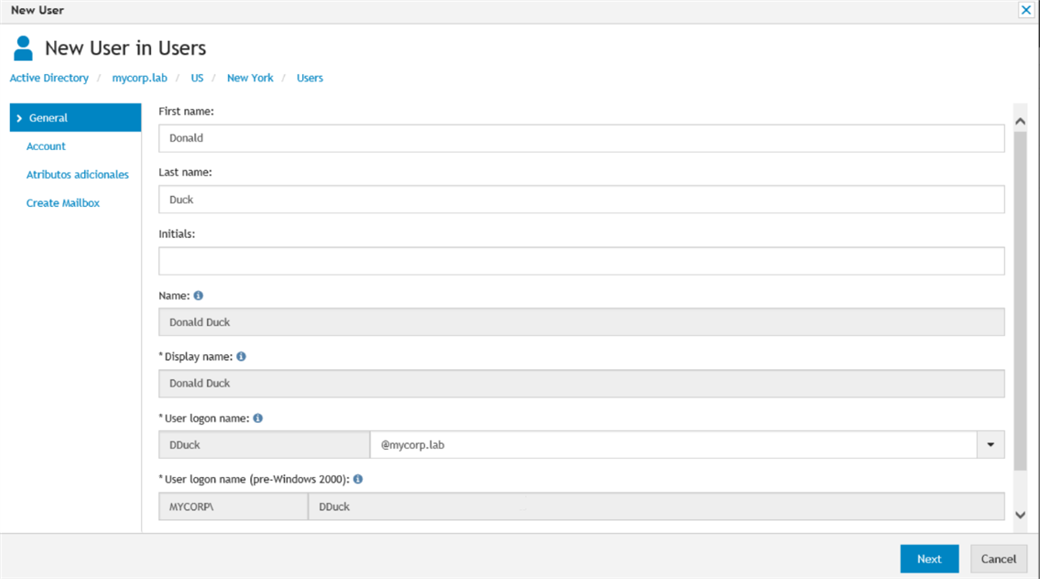Go to the US breadcrumb link
1040x579 pixels.
pos(197,78)
